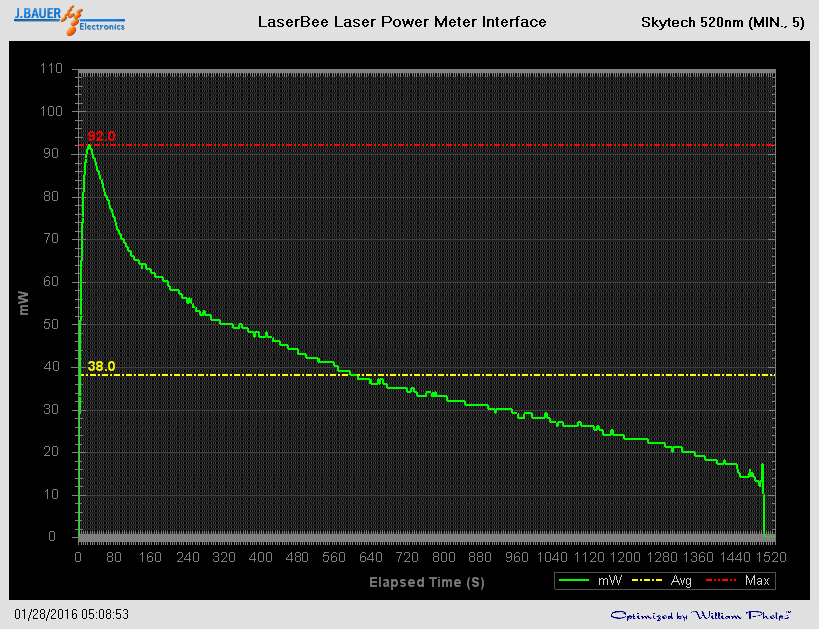The image size is (819, 629).
Task: Click the 1200 tick on the time axis
Action: click(625, 557)
